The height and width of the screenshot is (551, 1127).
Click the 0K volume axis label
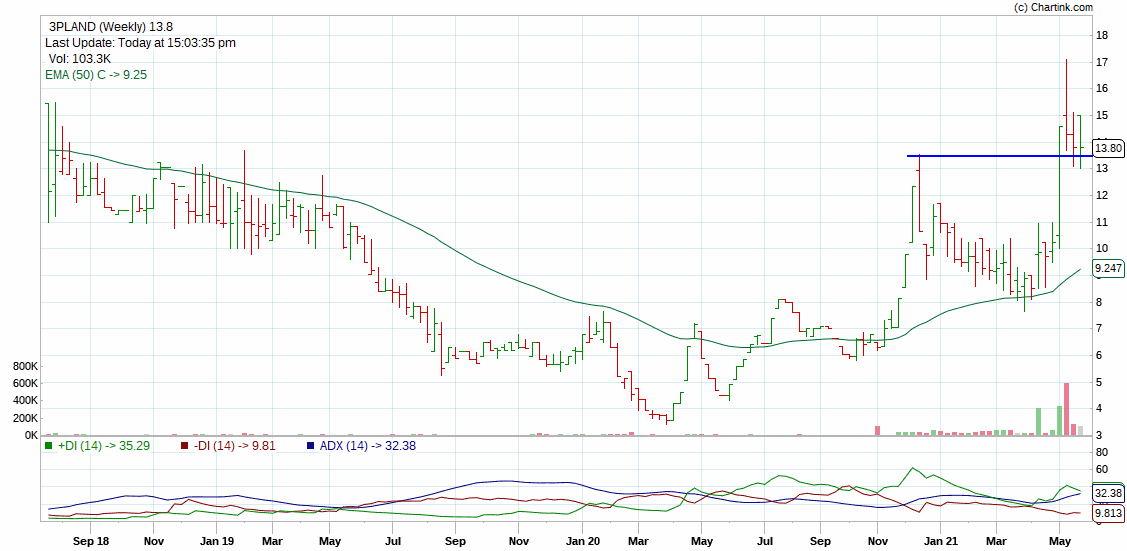[31, 435]
